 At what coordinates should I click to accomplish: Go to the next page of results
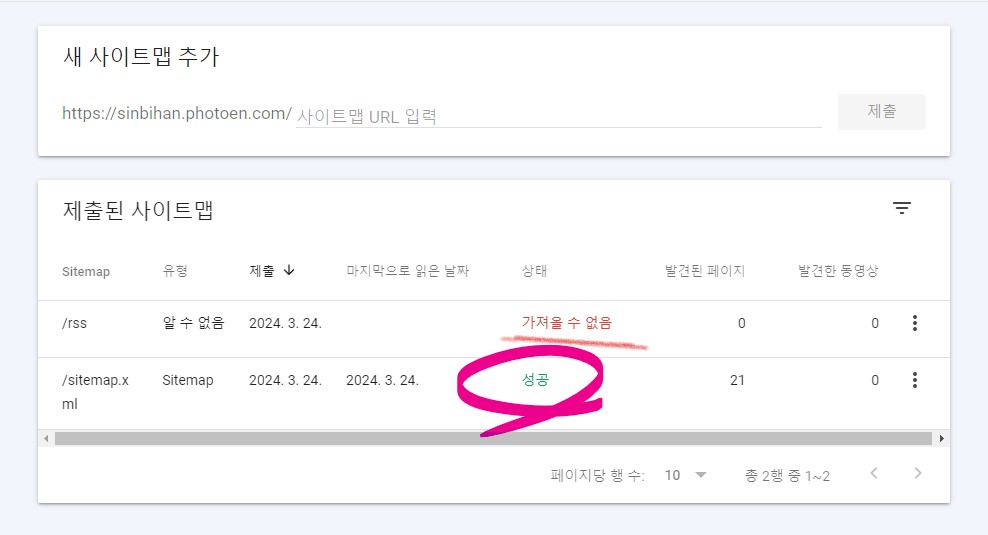click(917, 473)
